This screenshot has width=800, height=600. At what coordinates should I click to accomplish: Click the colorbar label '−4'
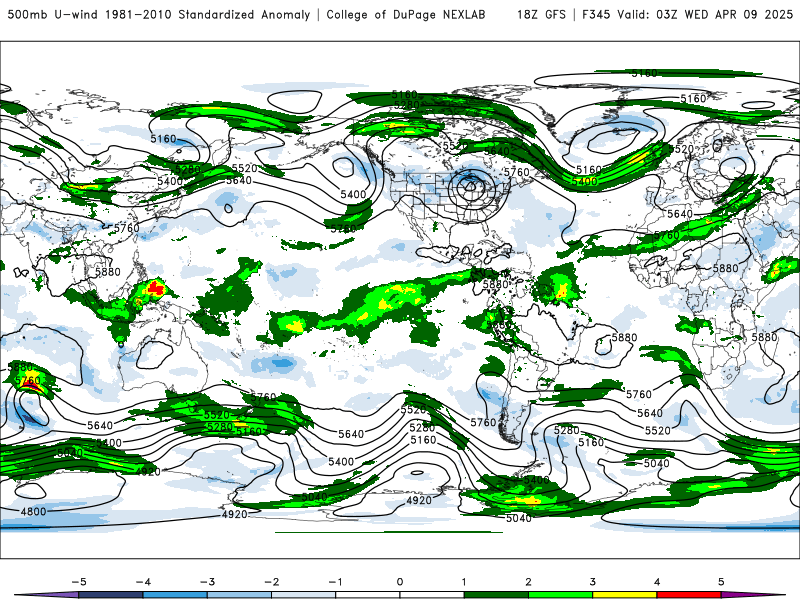tap(143, 582)
